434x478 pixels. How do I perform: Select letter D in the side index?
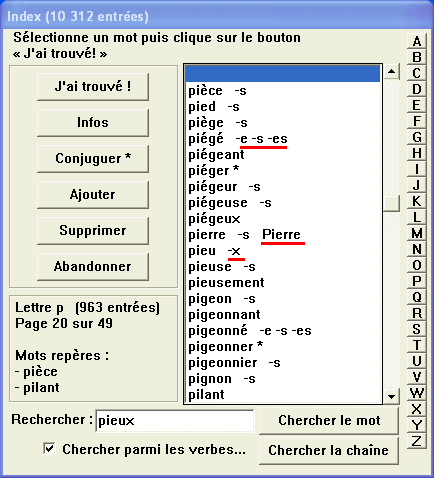coord(416,89)
